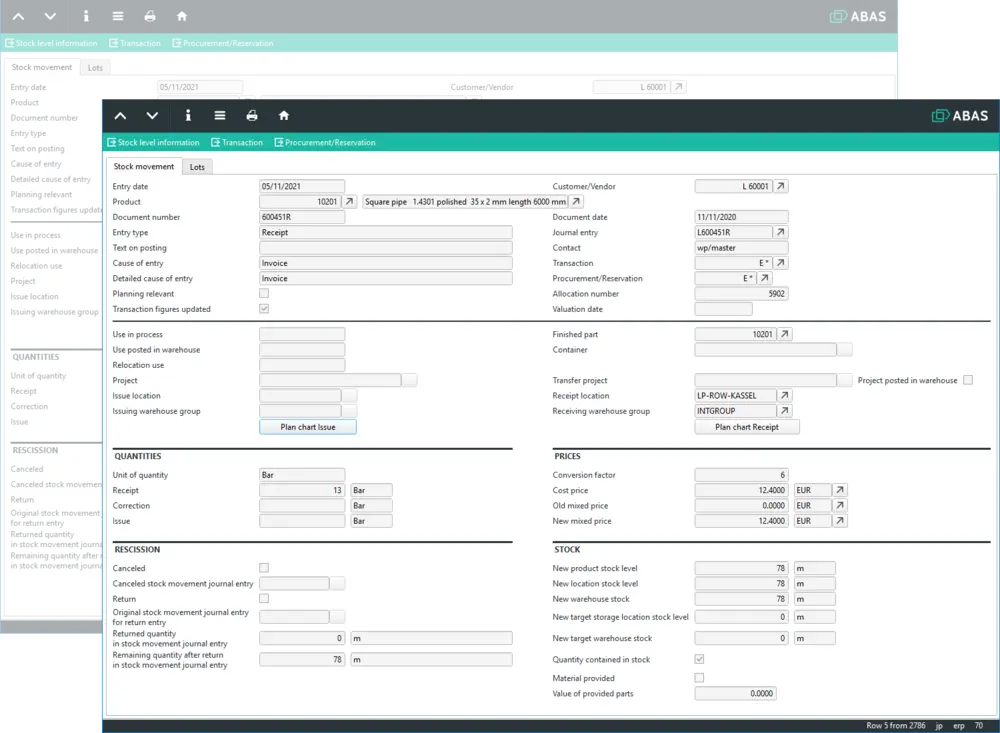
Task: Open Transaction link in background window
Action: point(135,43)
